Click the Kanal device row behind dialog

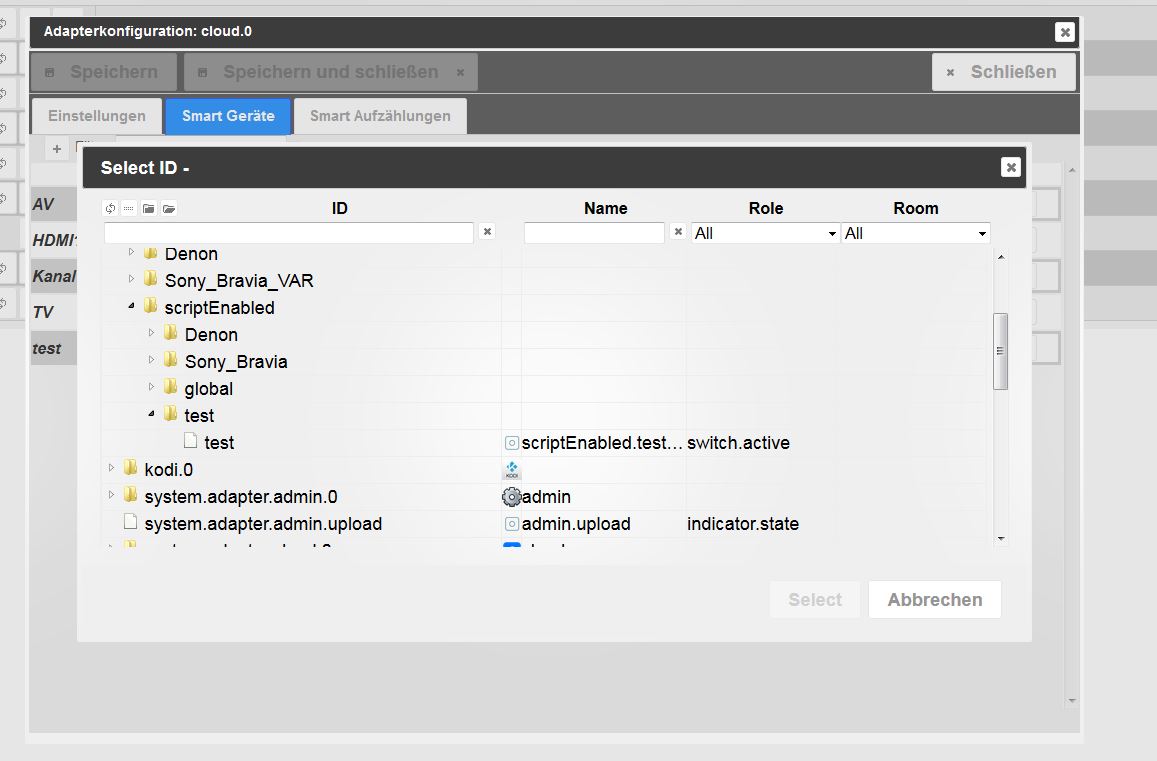point(53,276)
